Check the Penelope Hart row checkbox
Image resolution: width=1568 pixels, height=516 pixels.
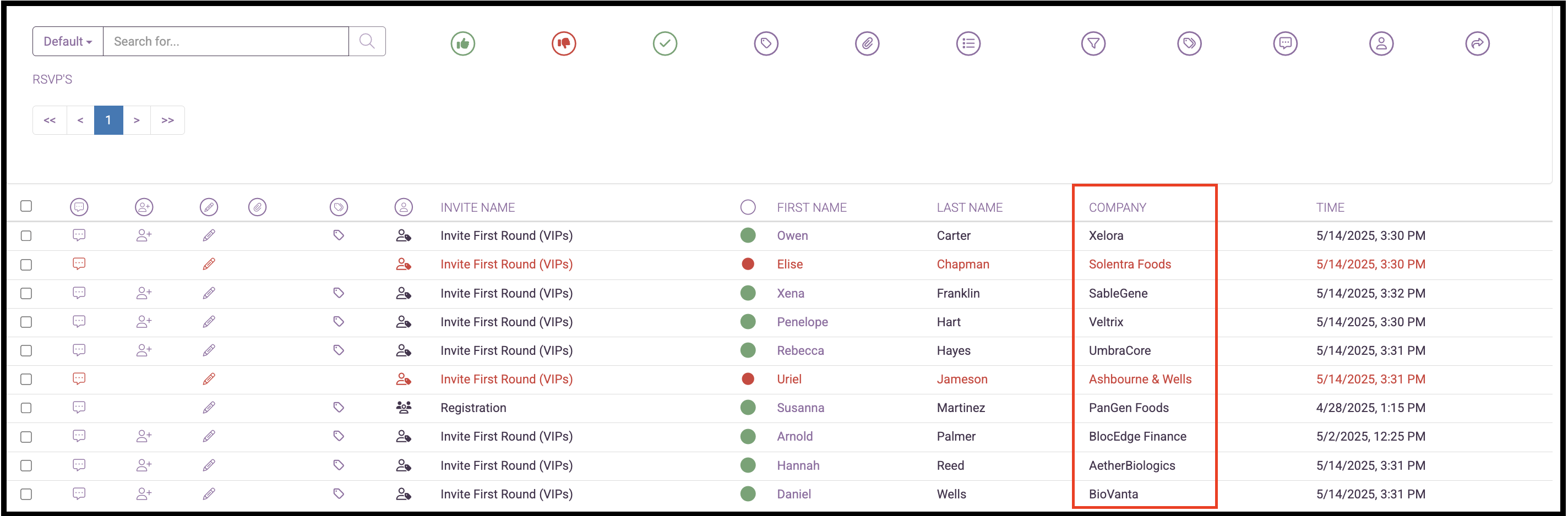point(26,322)
